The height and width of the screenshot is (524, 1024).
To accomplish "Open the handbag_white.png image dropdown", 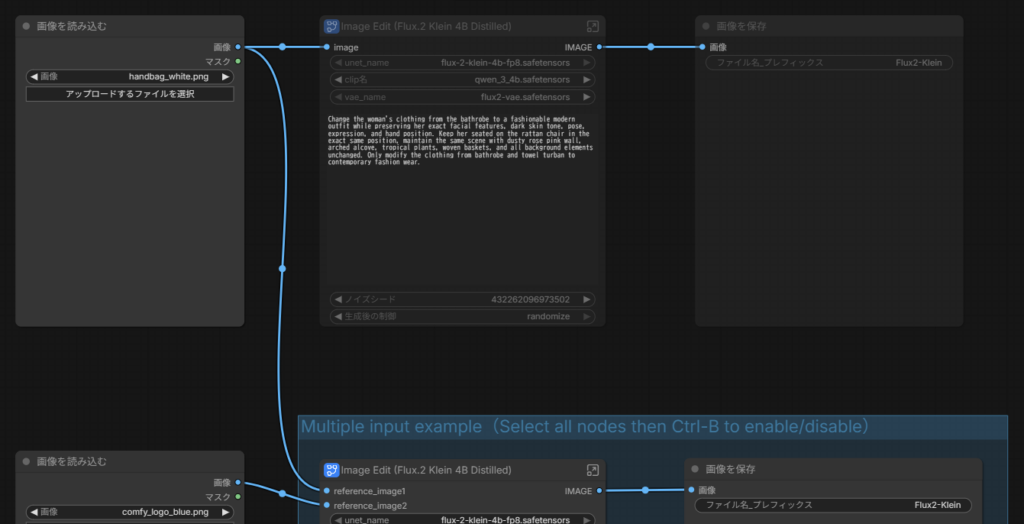I will [130, 76].
